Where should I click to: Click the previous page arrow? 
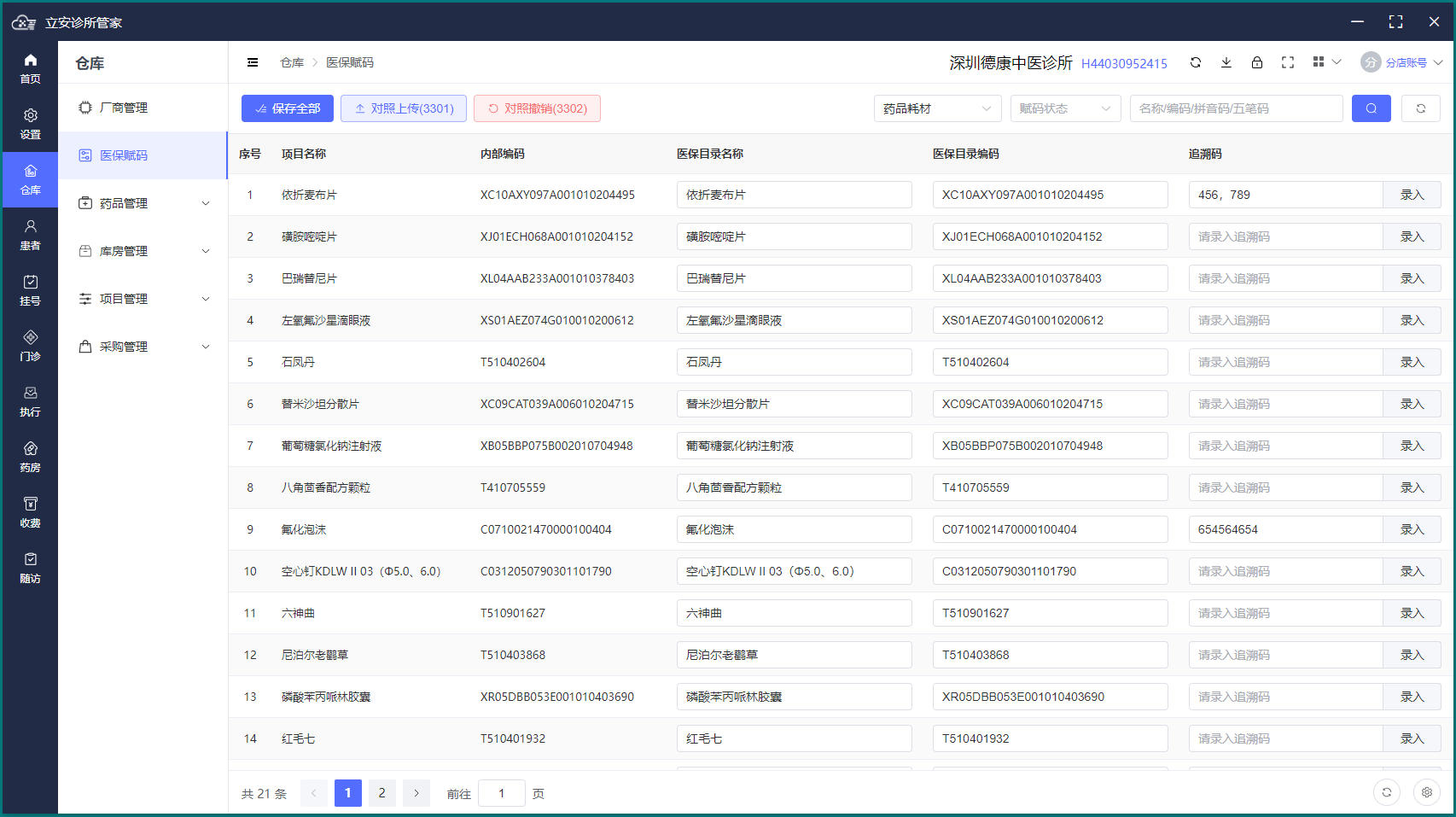point(313,793)
